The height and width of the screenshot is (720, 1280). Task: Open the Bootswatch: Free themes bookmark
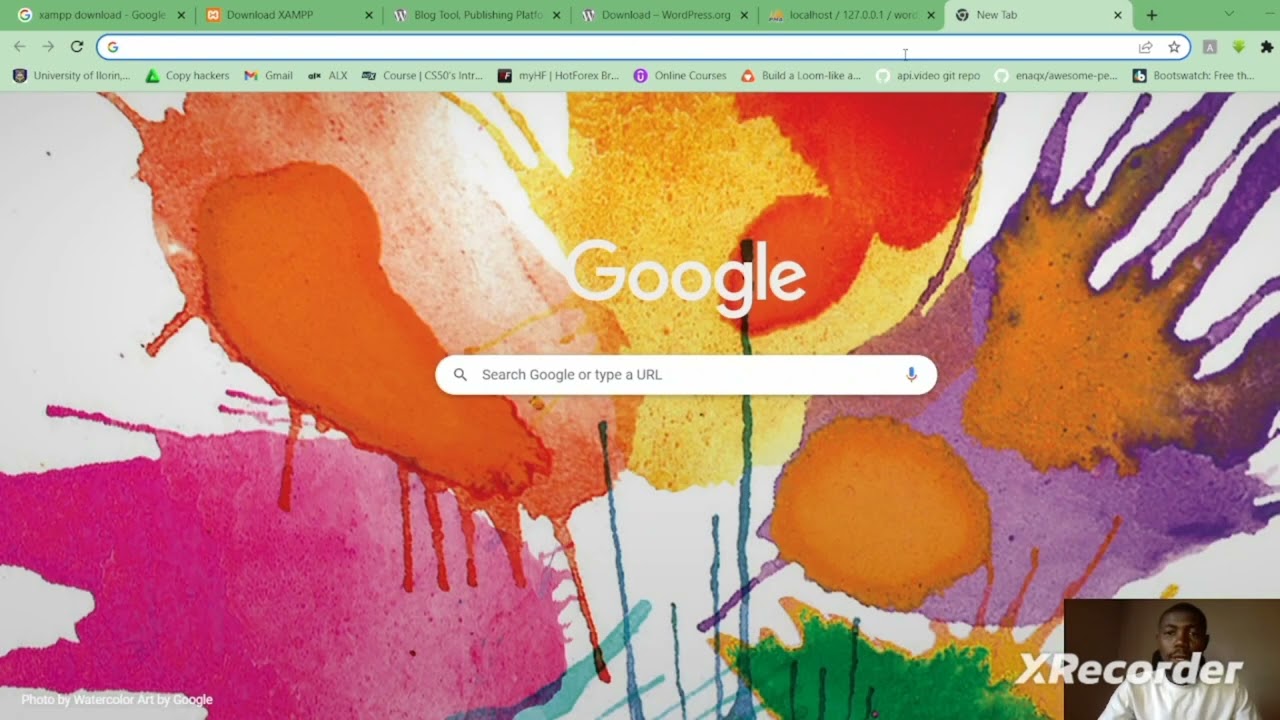click(x=1193, y=76)
